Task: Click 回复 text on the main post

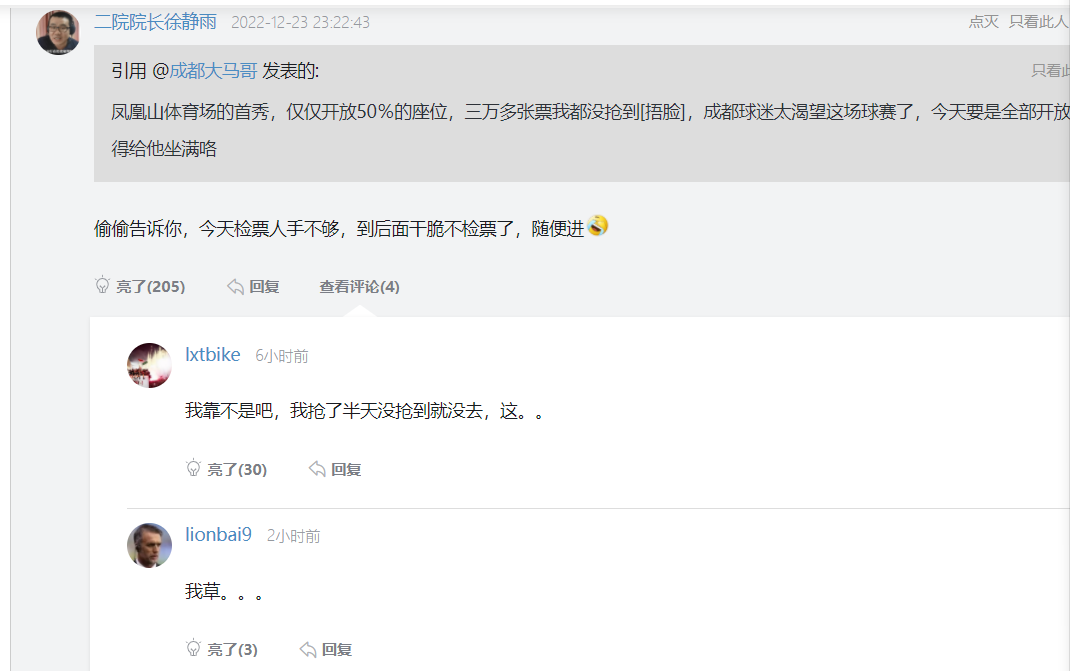Action: pos(264,287)
